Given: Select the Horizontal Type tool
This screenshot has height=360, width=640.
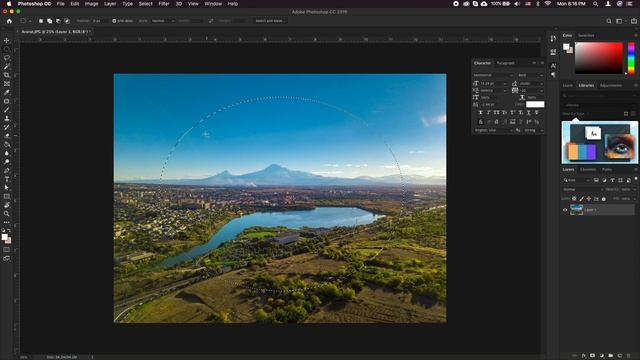Looking at the screenshot, I should pos(7,179).
